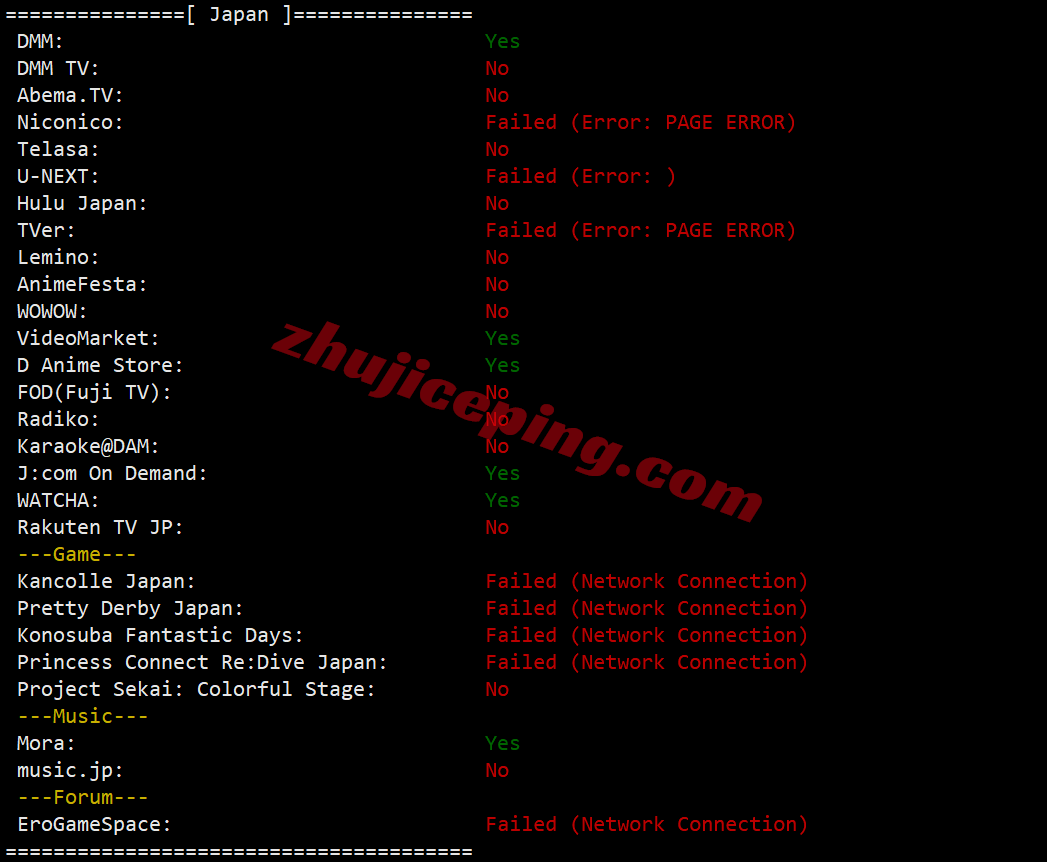Viewport: 1047px width, 862px height.
Task: Select the D Anime Store label
Action: [x=100, y=365]
